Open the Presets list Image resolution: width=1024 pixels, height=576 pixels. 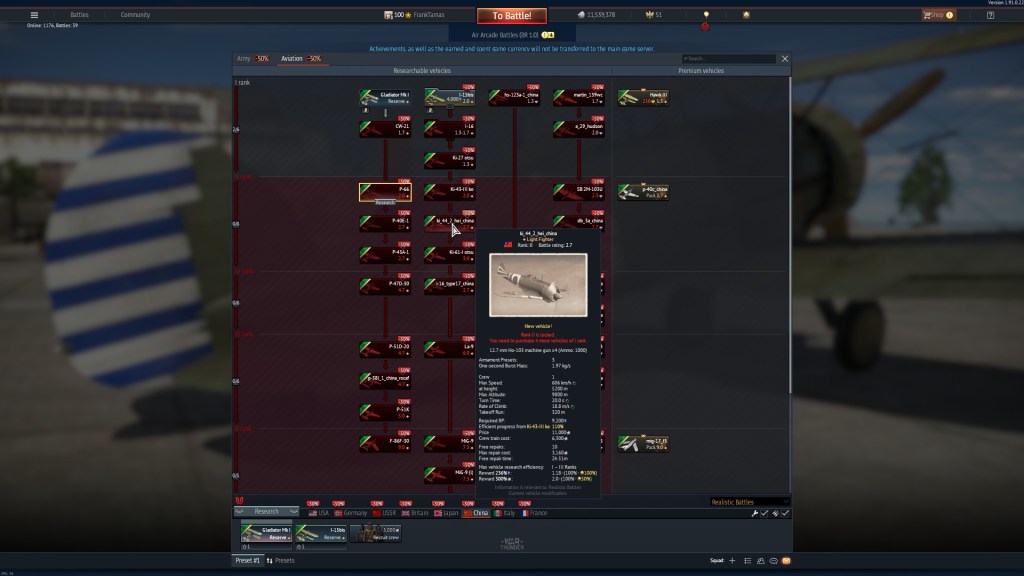(x=284, y=561)
